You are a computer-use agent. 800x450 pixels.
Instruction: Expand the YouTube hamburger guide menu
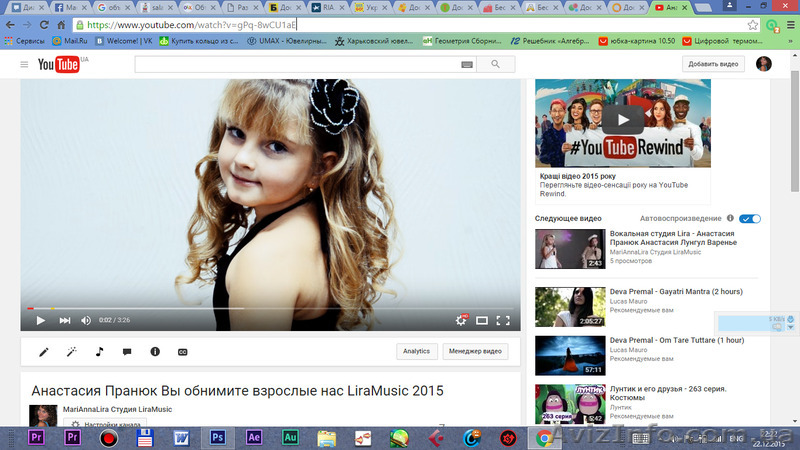pos(24,65)
